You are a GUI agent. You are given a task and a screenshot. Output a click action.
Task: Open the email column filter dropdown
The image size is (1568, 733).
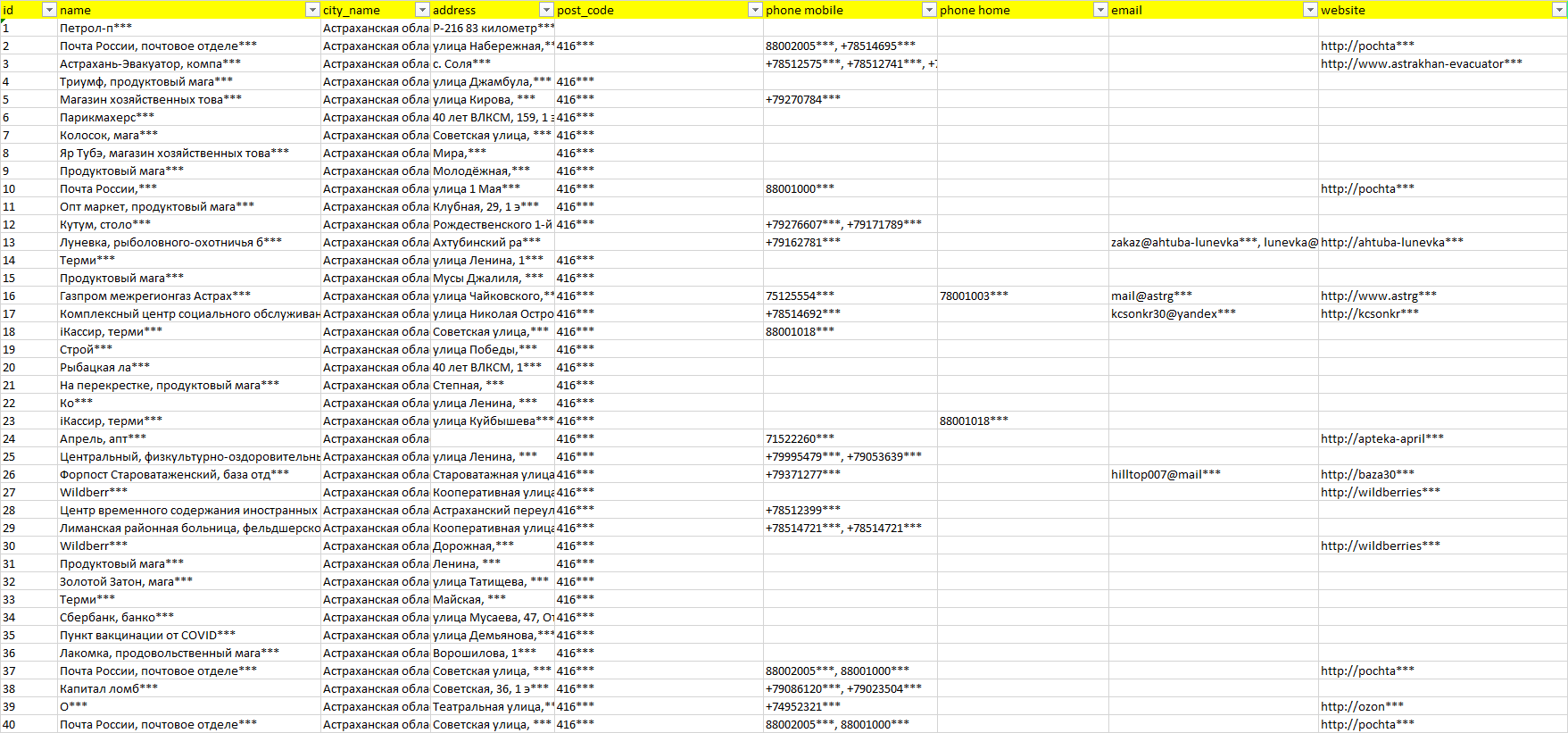(x=1310, y=10)
